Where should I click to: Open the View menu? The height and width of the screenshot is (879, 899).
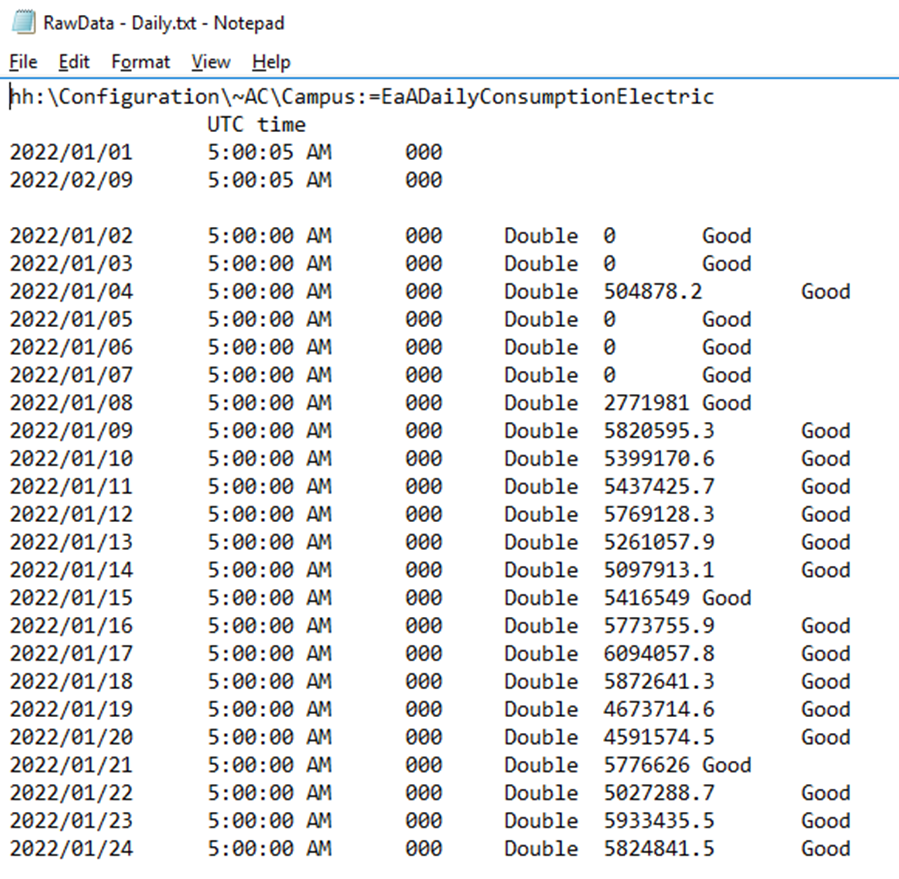(x=211, y=62)
